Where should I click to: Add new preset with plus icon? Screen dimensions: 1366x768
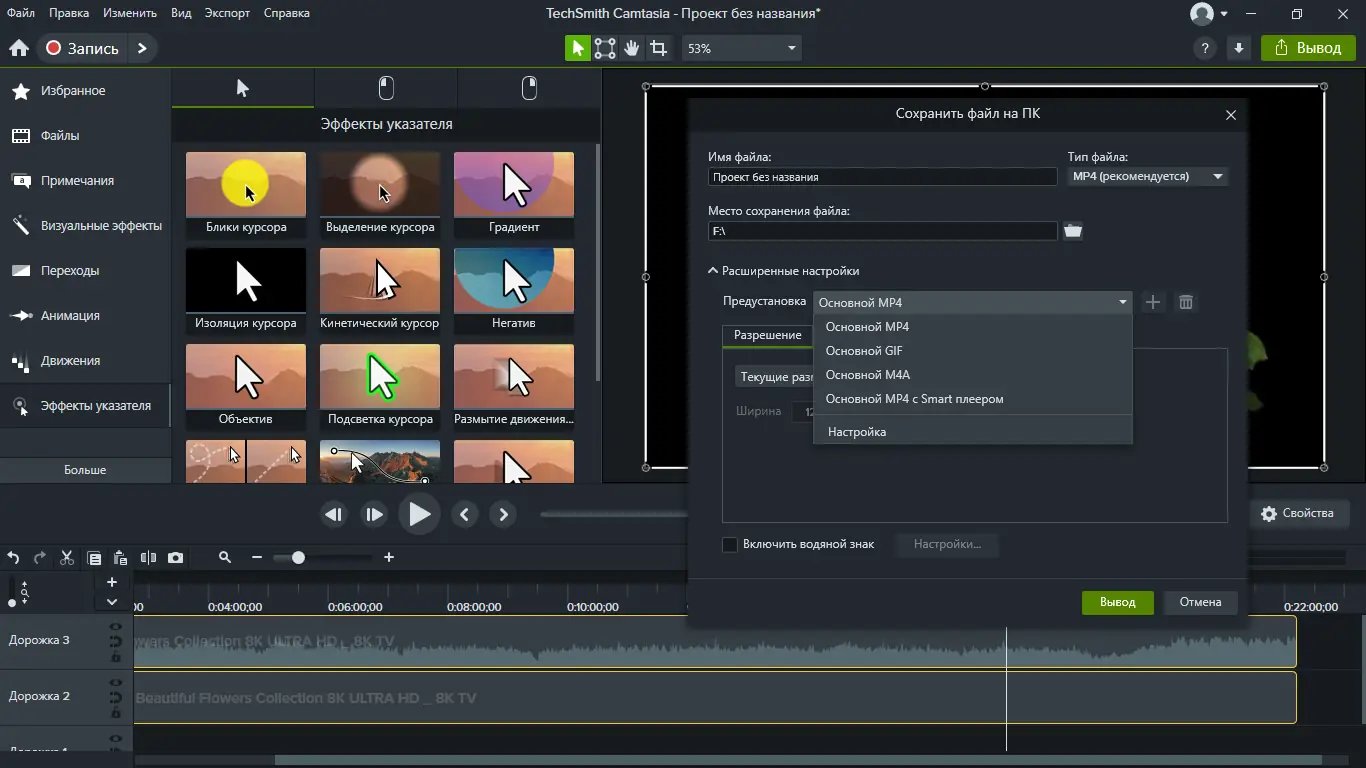tap(1153, 302)
